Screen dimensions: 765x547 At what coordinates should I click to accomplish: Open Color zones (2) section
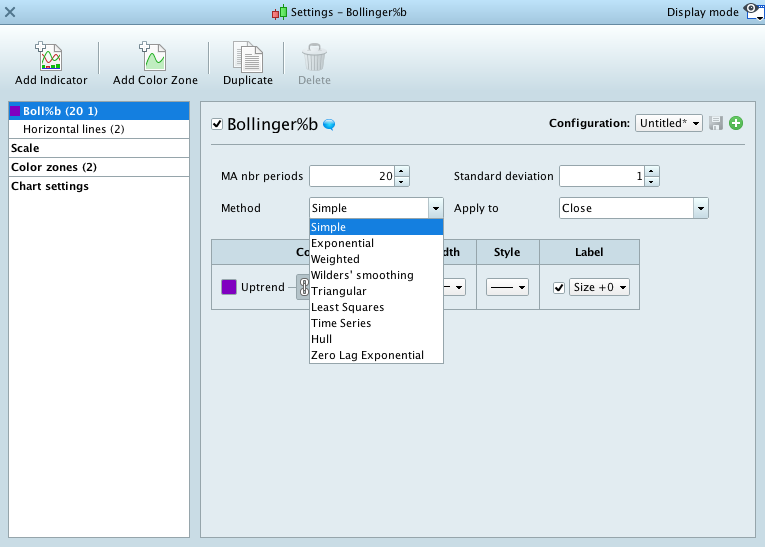pyautogui.click(x=99, y=167)
